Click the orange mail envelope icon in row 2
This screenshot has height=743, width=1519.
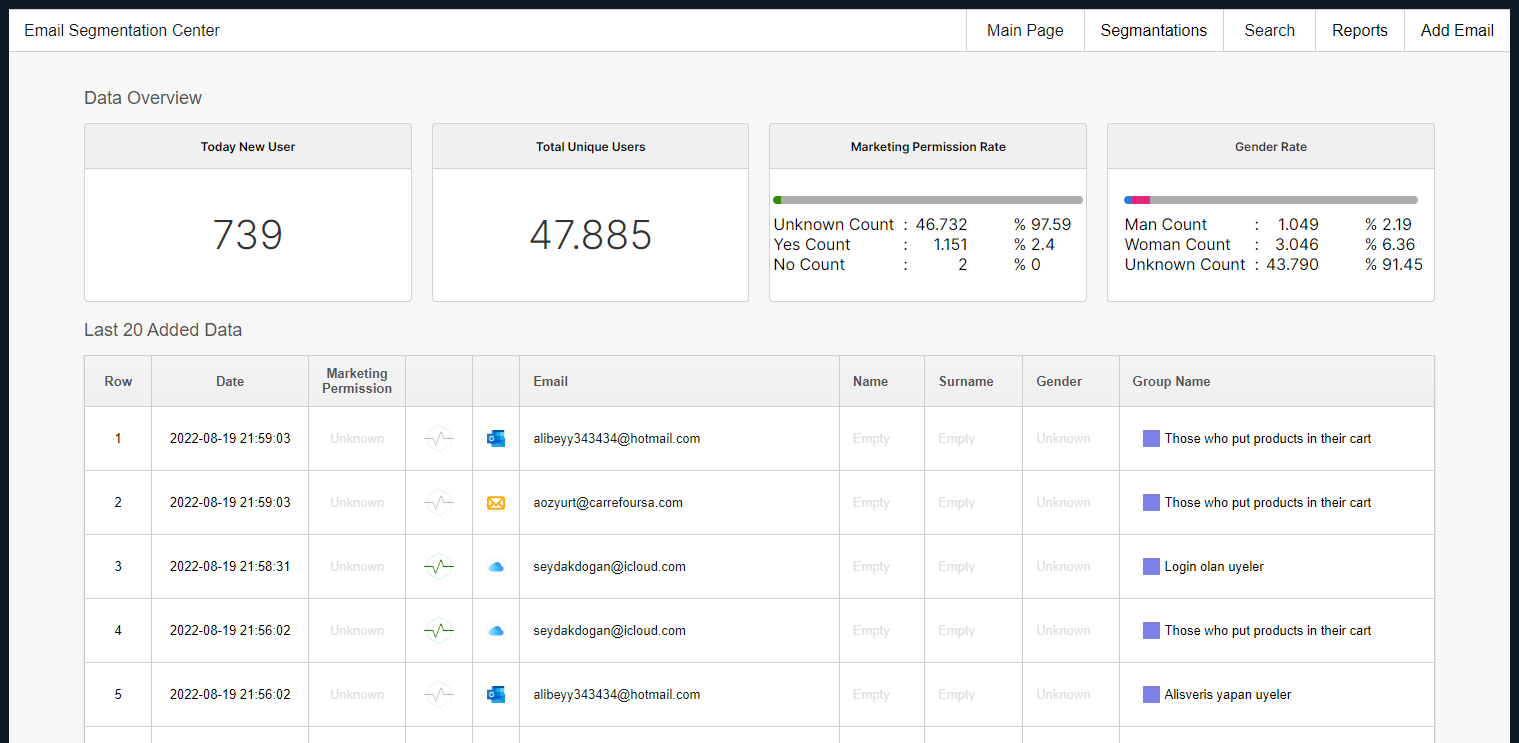pos(495,503)
